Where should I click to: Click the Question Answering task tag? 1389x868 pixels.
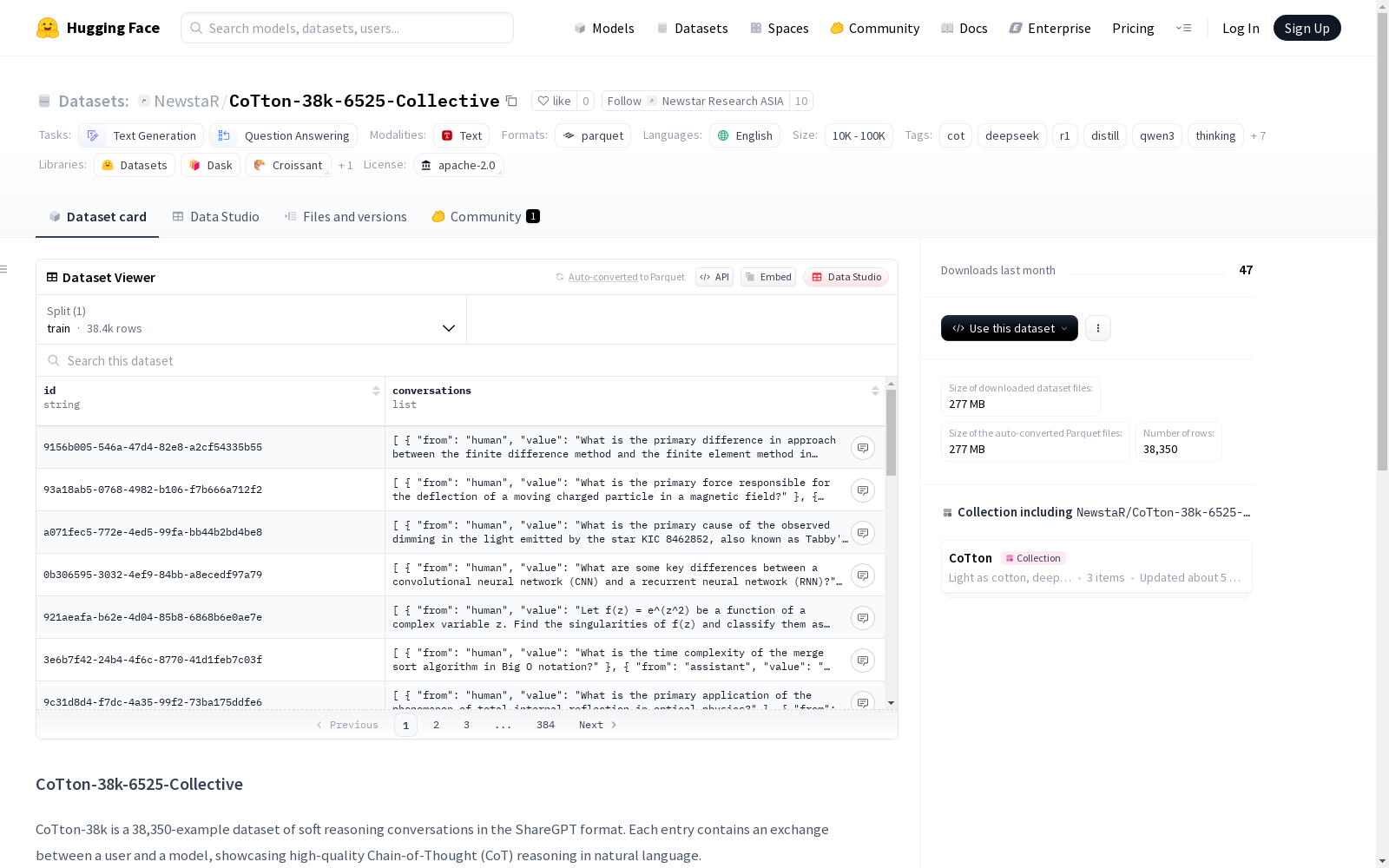coord(283,135)
